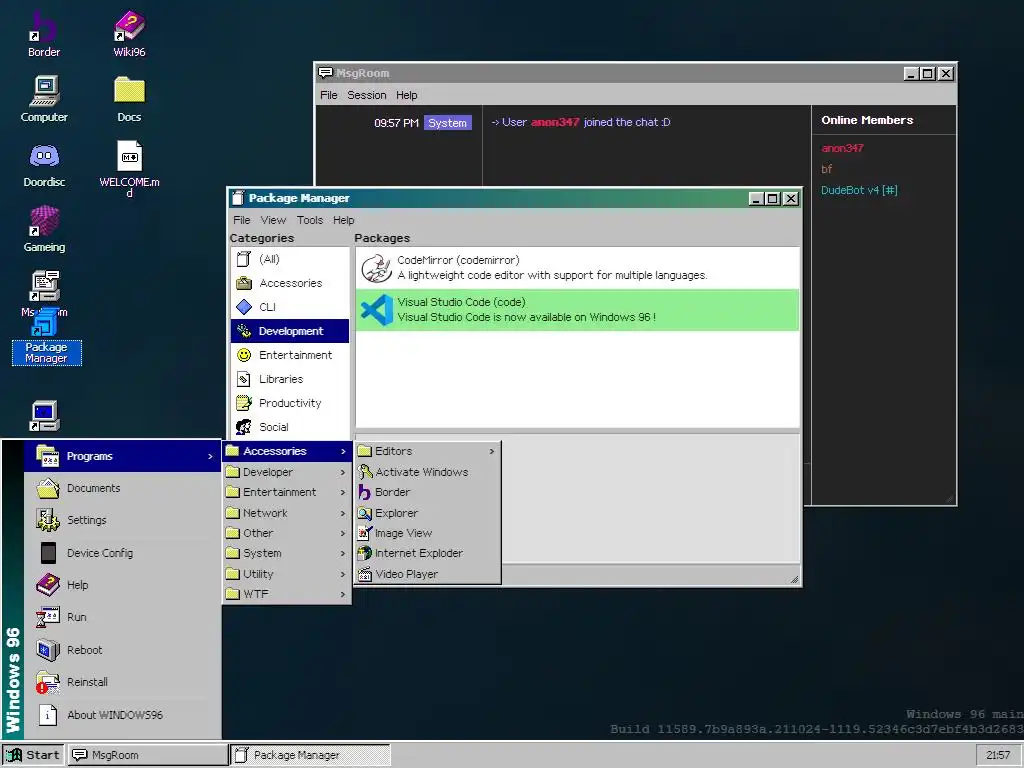Expand Programs in the Start menu
This screenshot has width=1024, height=768.
(123, 456)
